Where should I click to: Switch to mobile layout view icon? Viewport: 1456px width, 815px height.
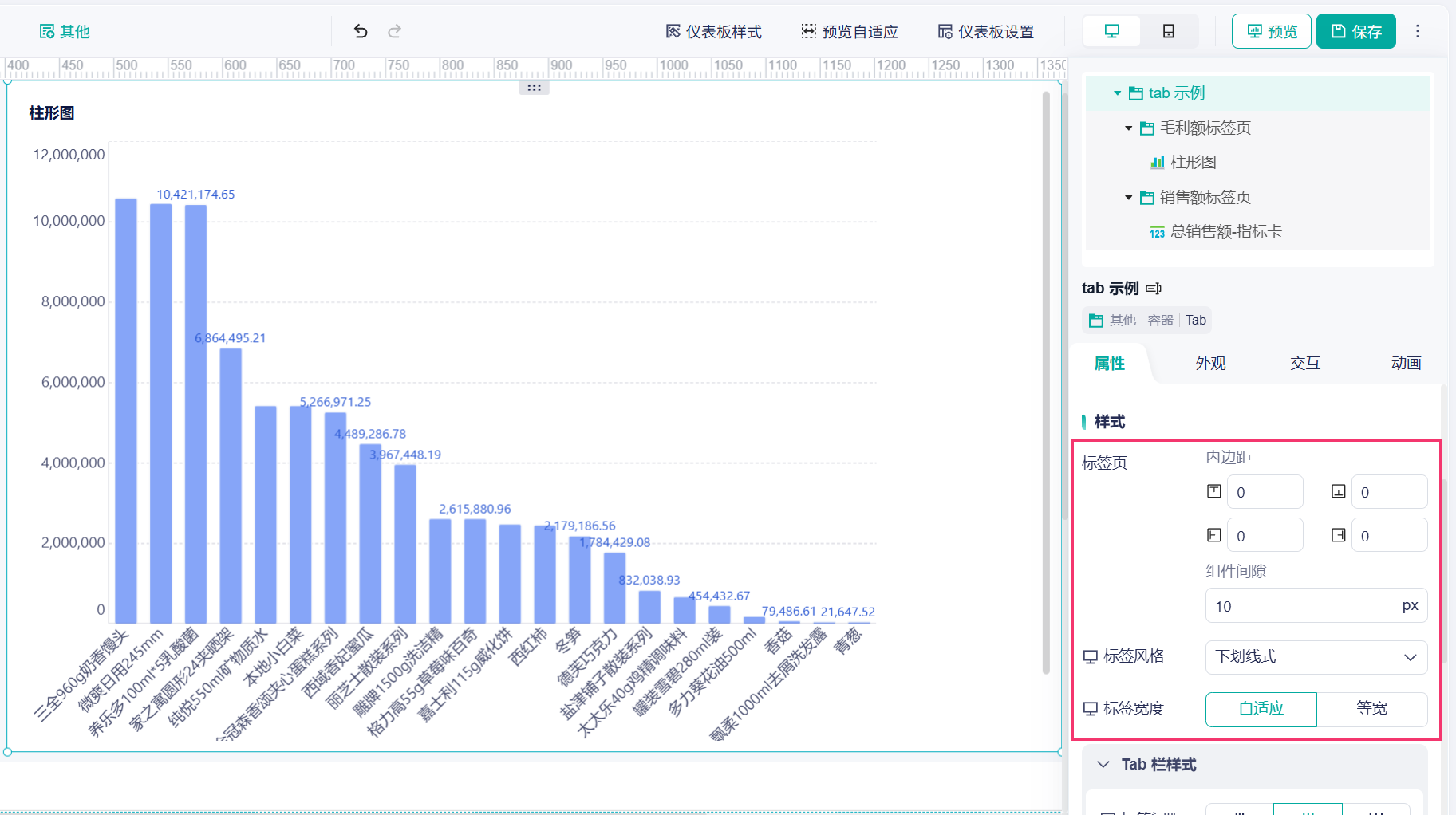pyautogui.click(x=1168, y=31)
